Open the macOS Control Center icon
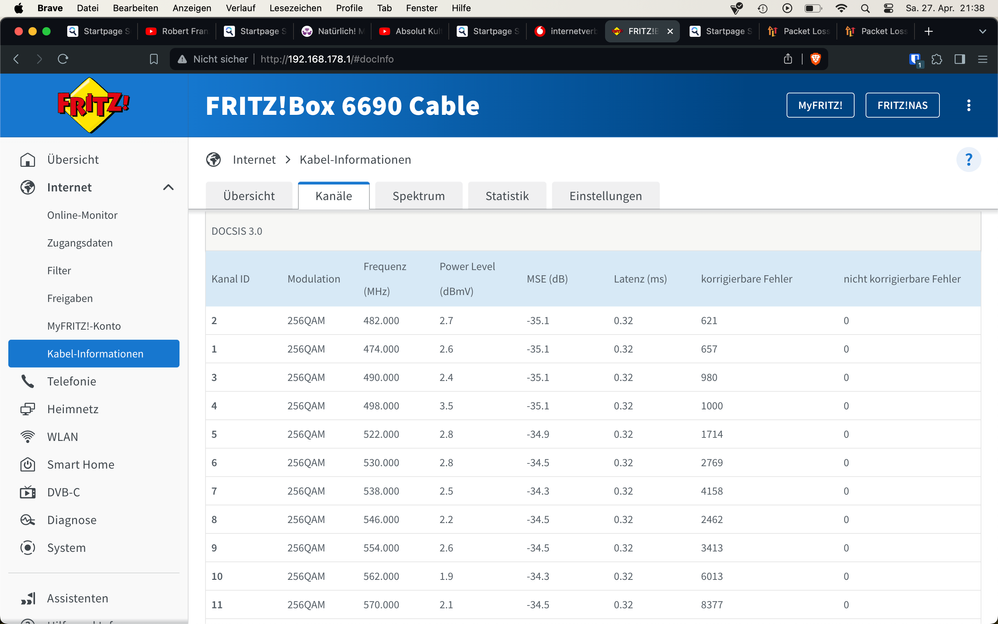This screenshot has height=624, width=998. click(889, 8)
